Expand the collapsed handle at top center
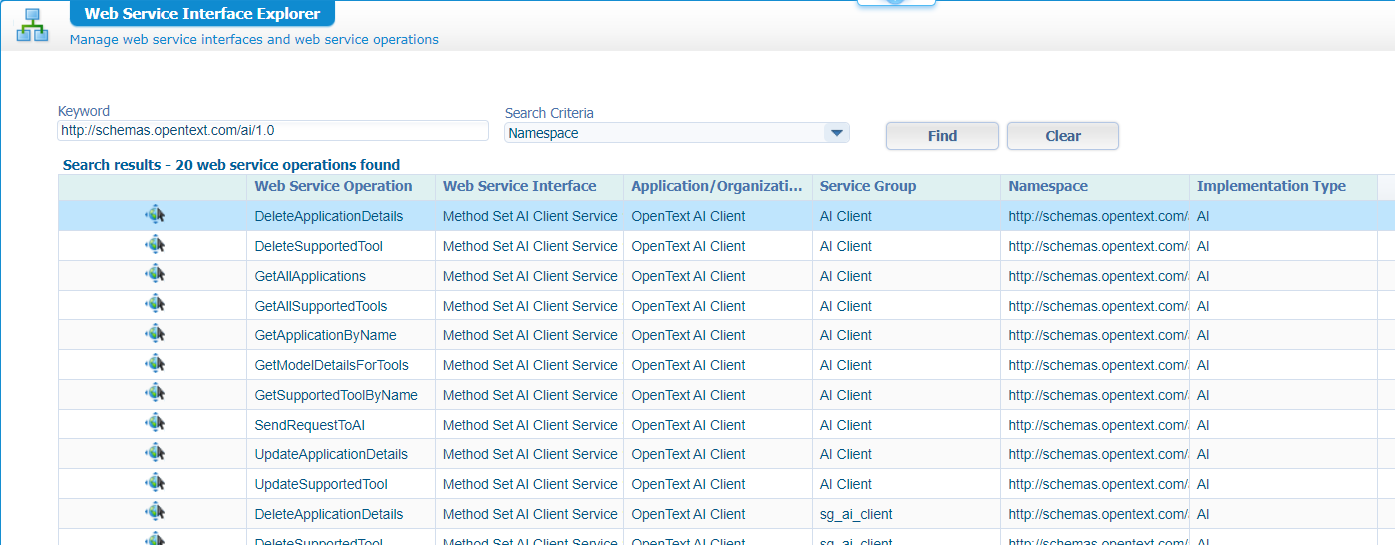Viewport: 1395px width, 545px height. [896, 3]
